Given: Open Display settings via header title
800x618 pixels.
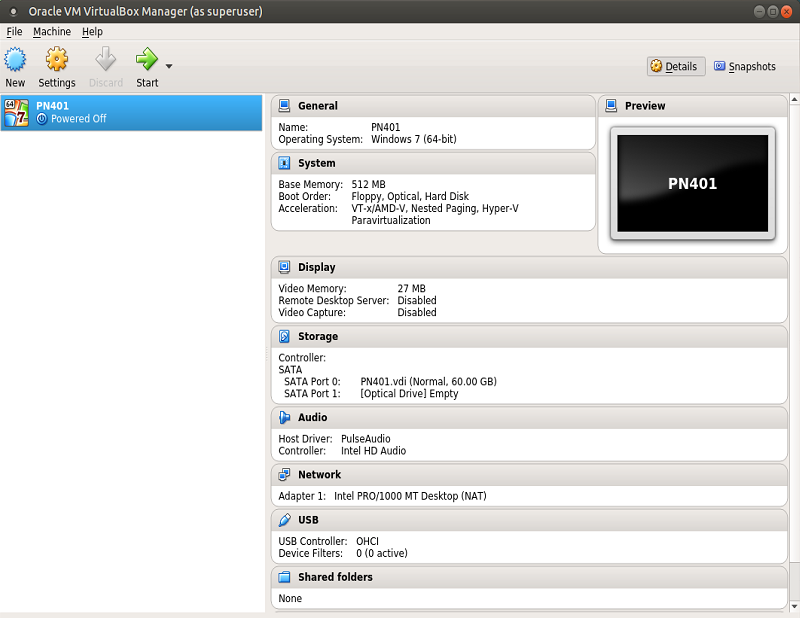Looking at the screenshot, I should click(x=317, y=267).
